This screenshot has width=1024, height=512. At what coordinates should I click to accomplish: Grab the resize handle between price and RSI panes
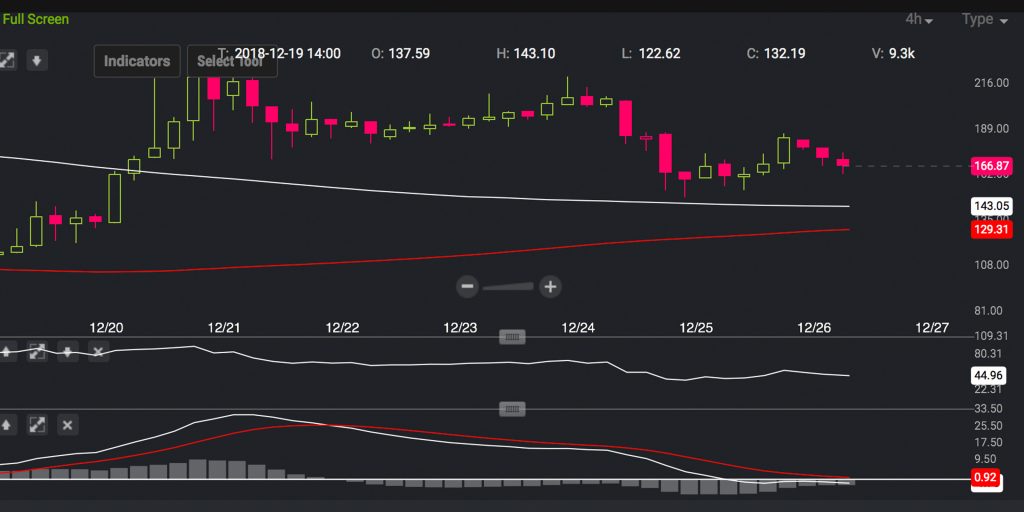coord(512,338)
